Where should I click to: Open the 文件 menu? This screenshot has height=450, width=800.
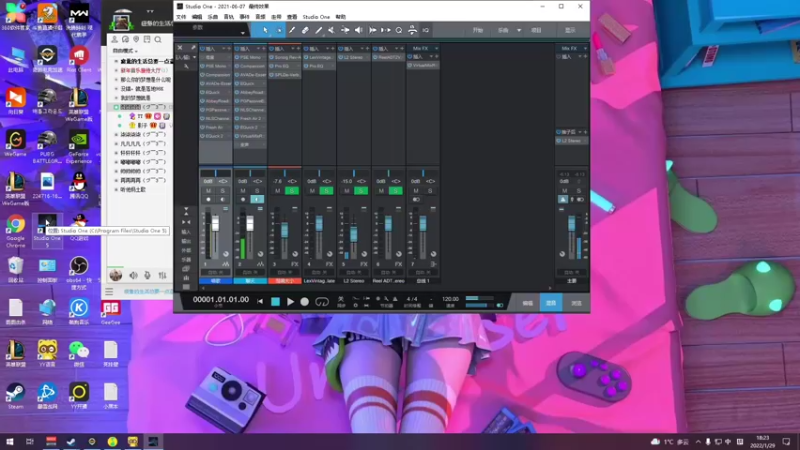click(x=181, y=17)
